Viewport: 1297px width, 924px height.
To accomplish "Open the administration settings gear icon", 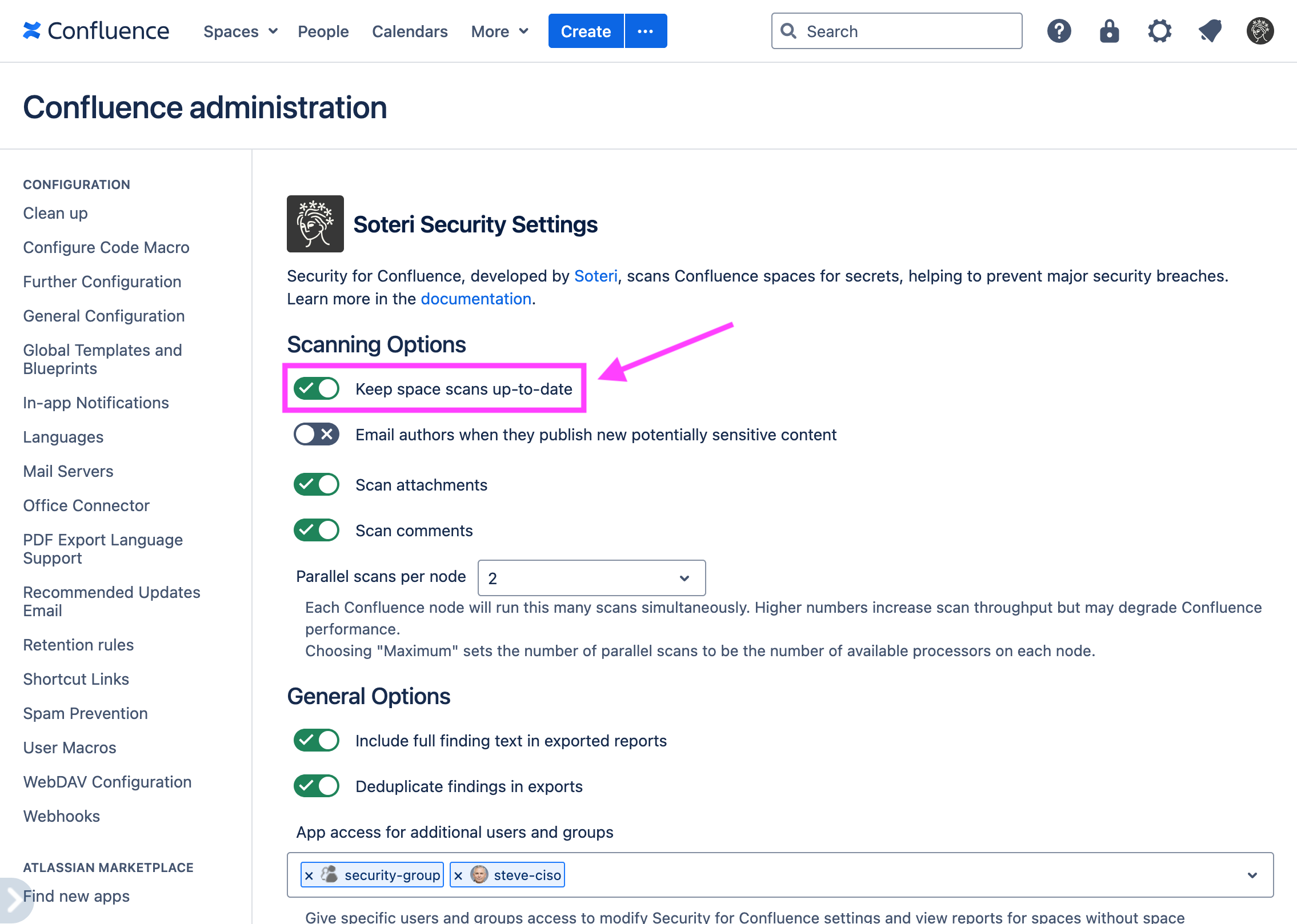I will [1159, 31].
